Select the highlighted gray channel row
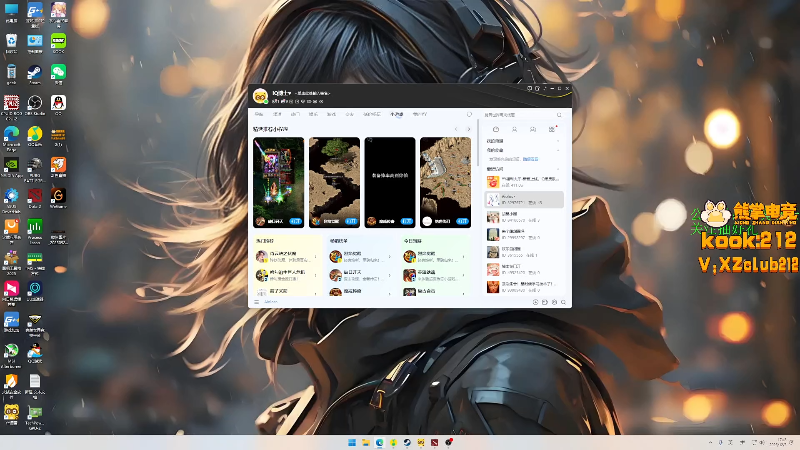 524,199
